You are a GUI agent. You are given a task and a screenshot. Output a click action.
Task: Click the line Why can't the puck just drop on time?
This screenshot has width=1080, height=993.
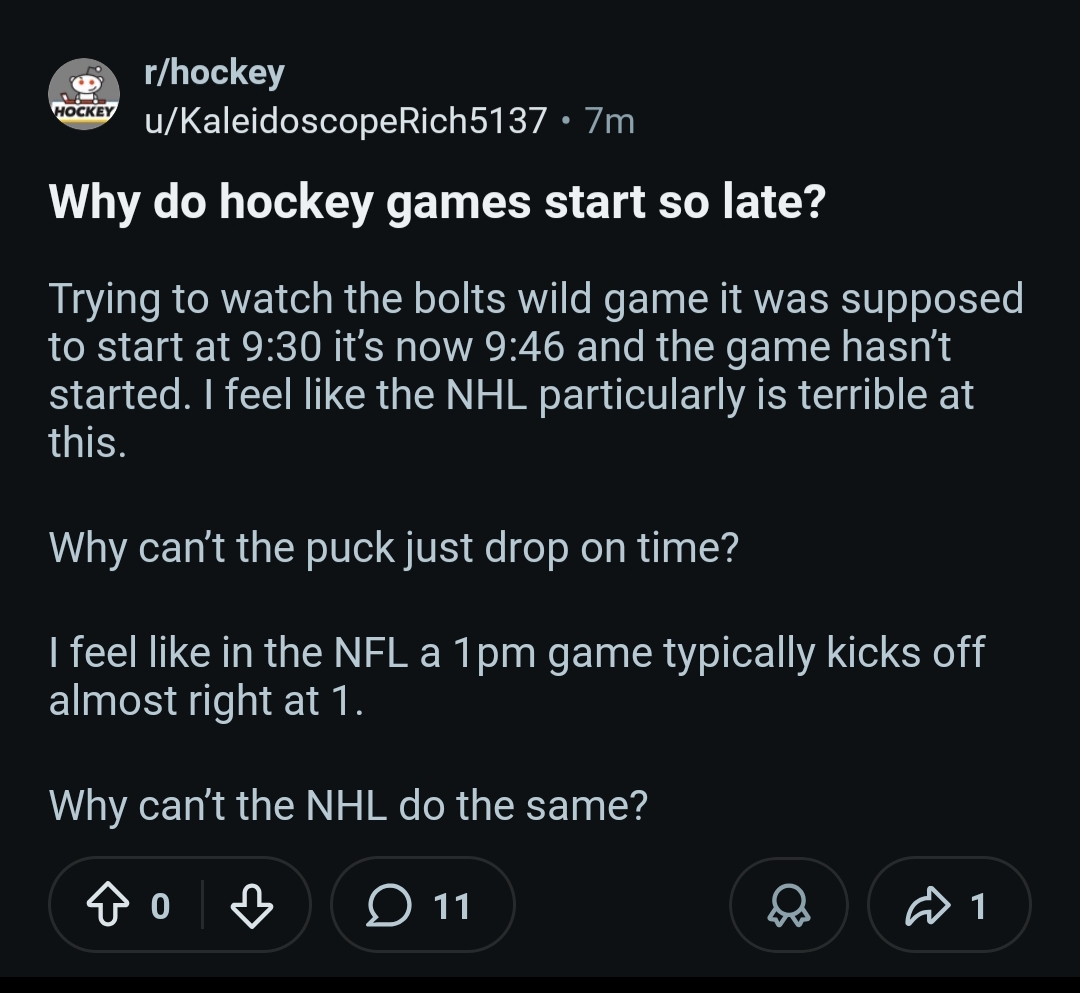[393, 548]
